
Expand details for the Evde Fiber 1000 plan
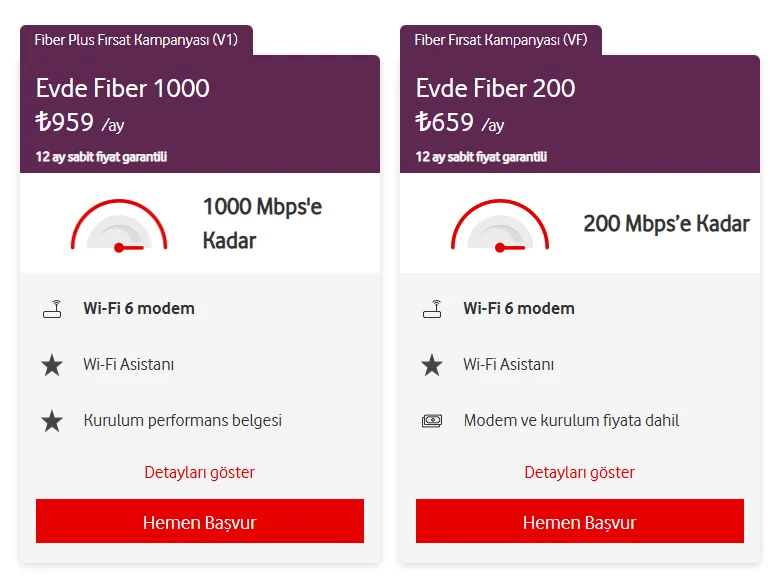point(199,472)
